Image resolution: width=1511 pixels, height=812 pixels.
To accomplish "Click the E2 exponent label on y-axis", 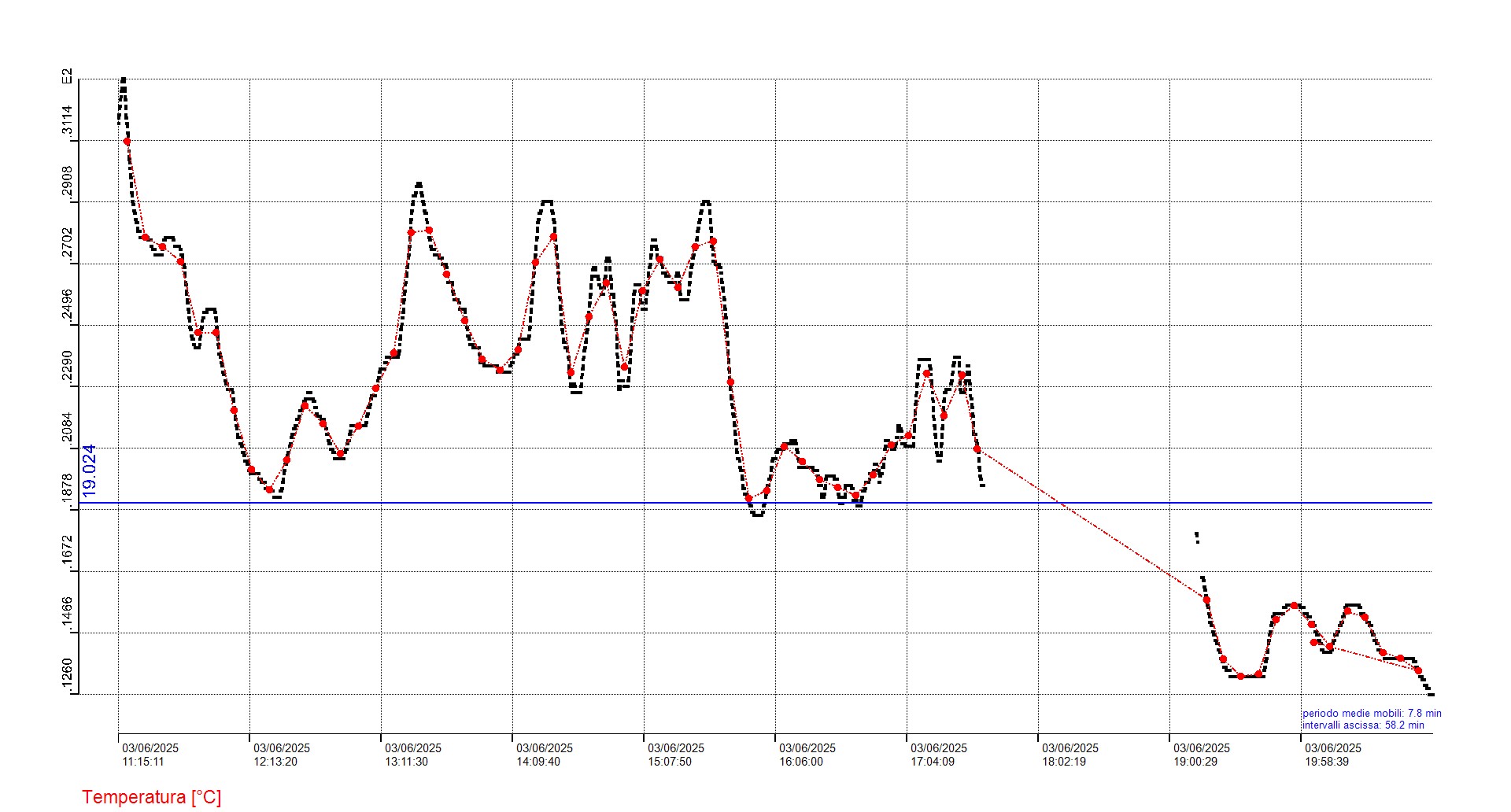I will (x=68, y=76).
